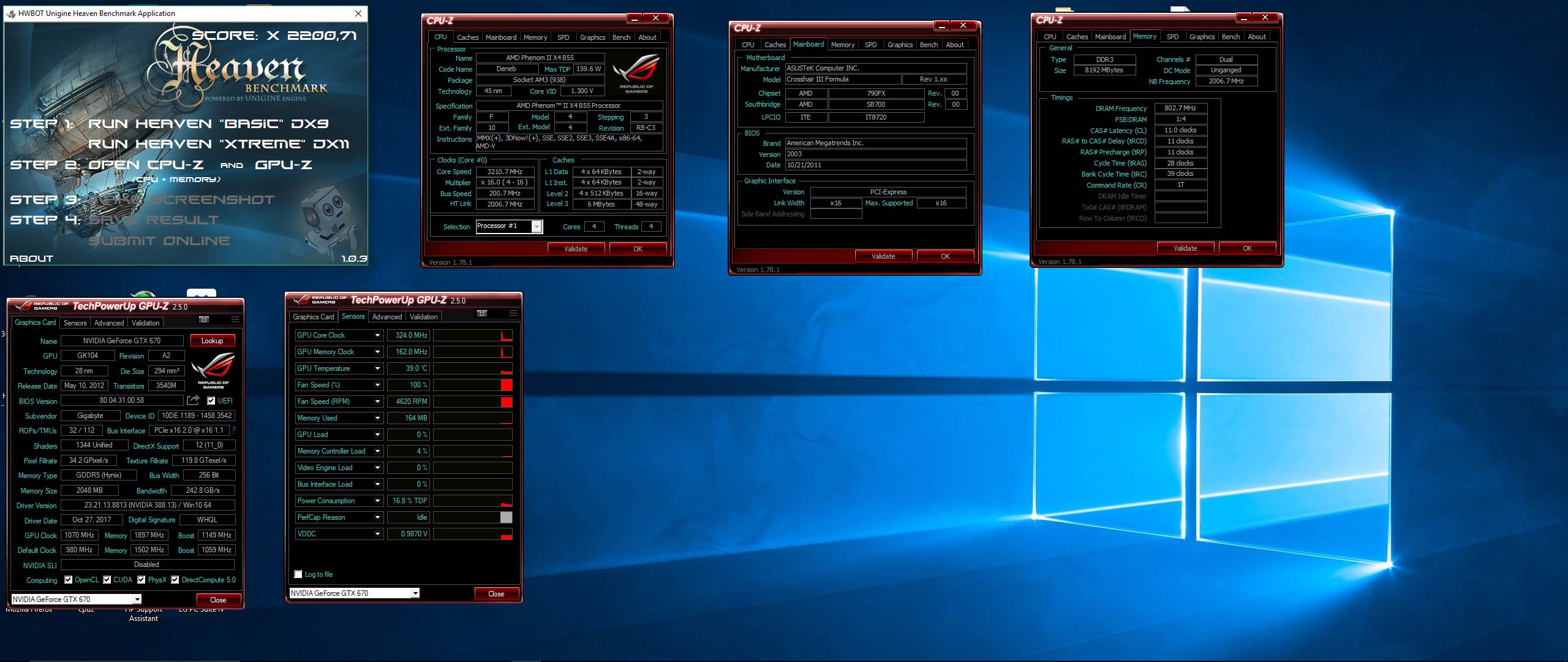Screen dimensions: 1568x662
Task: Click the motherboard model Crosshair III Formula
Action: [843, 80]
